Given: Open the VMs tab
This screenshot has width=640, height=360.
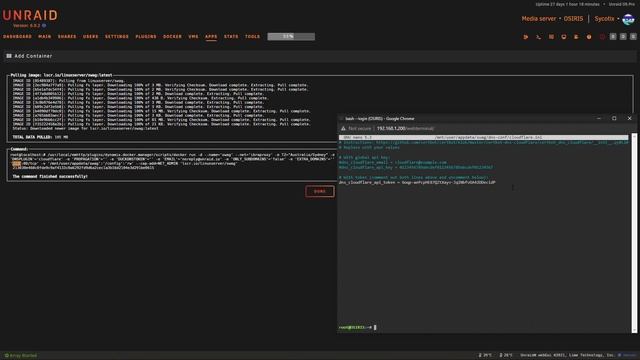Looking at the screenshot, I should [193, 37].
